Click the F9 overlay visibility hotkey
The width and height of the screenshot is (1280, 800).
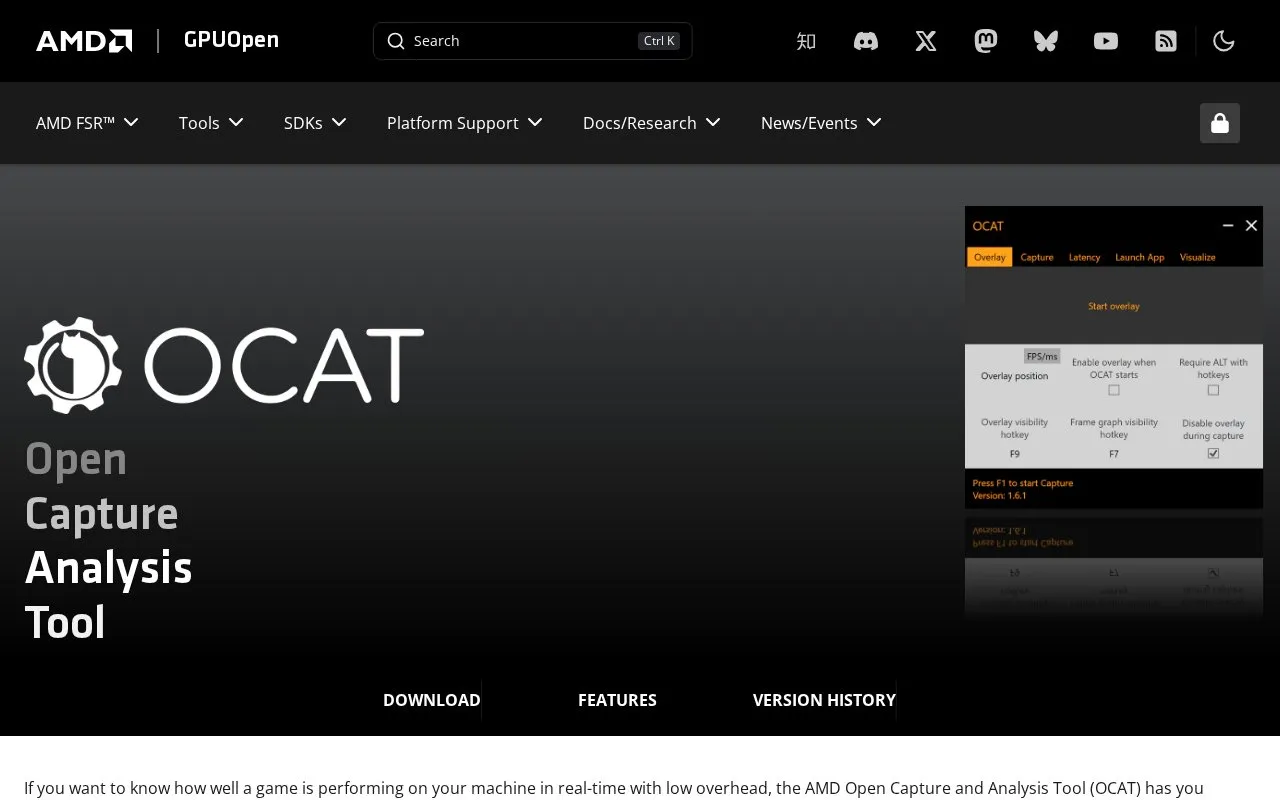1014,454
